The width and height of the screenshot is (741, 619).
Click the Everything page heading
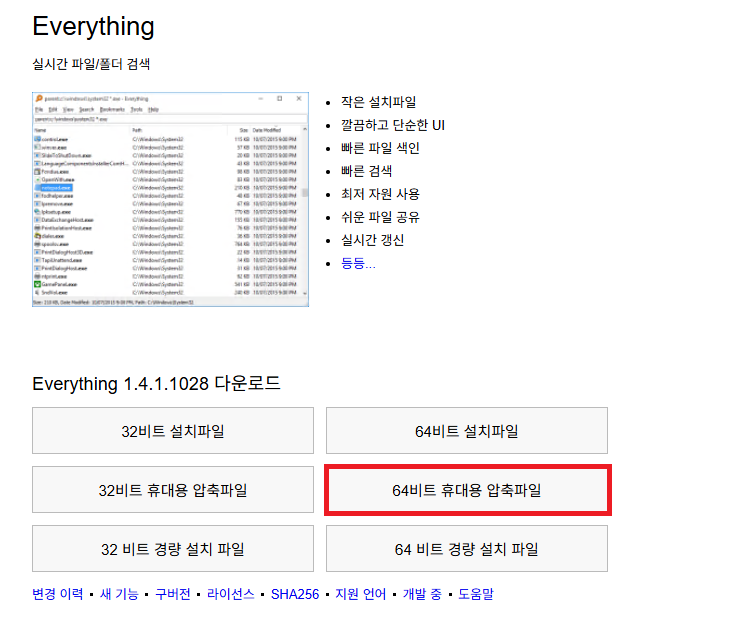[94, 26]
